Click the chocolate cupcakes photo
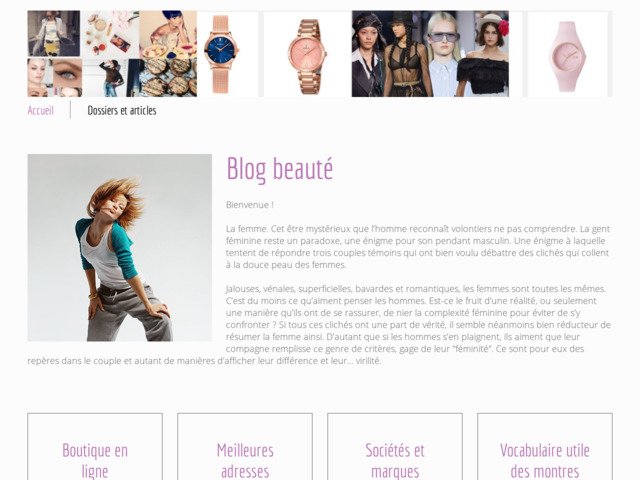Image resolution: width=640 pixels, height=480 pixels. click(x=168, y=78)
